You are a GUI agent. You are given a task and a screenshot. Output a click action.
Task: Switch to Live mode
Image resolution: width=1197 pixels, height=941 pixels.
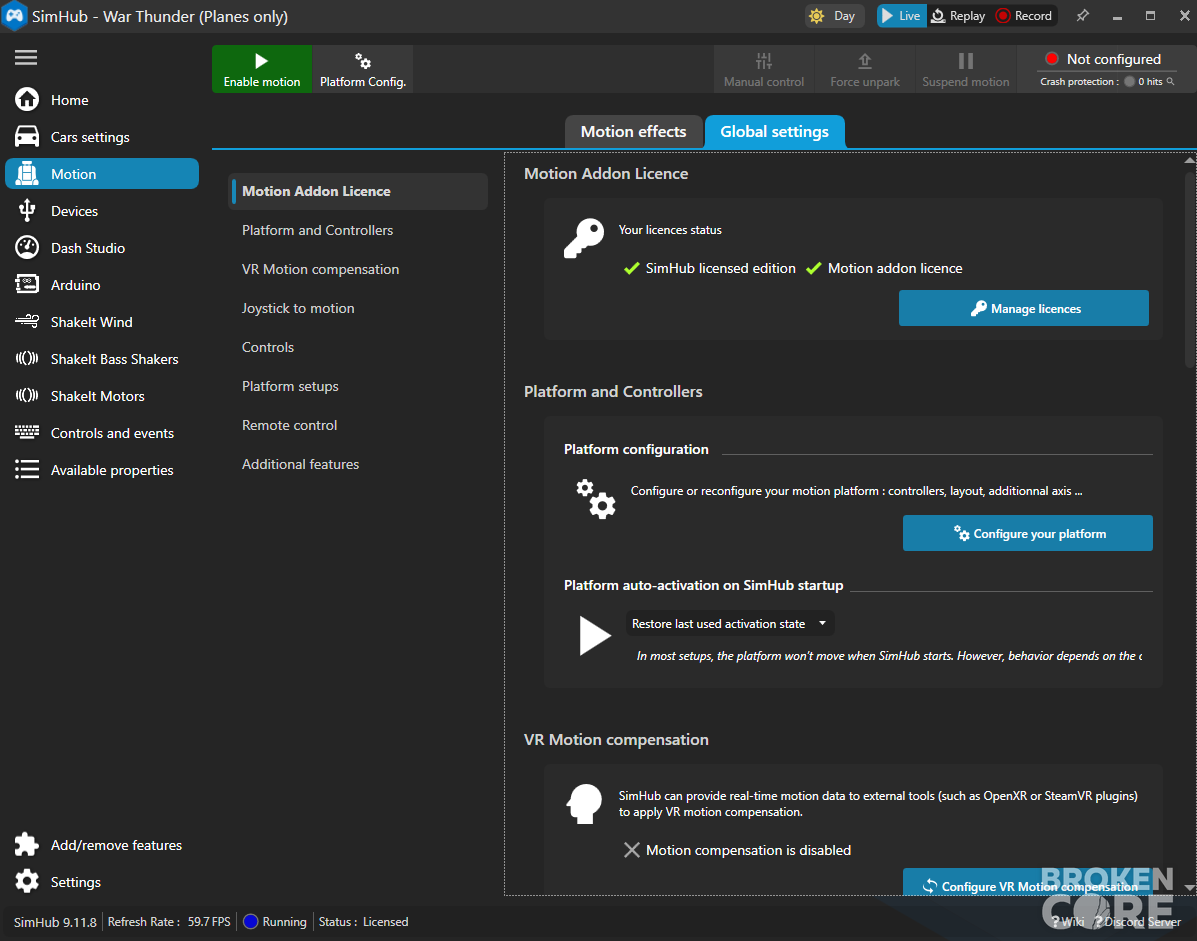(902, 16)
